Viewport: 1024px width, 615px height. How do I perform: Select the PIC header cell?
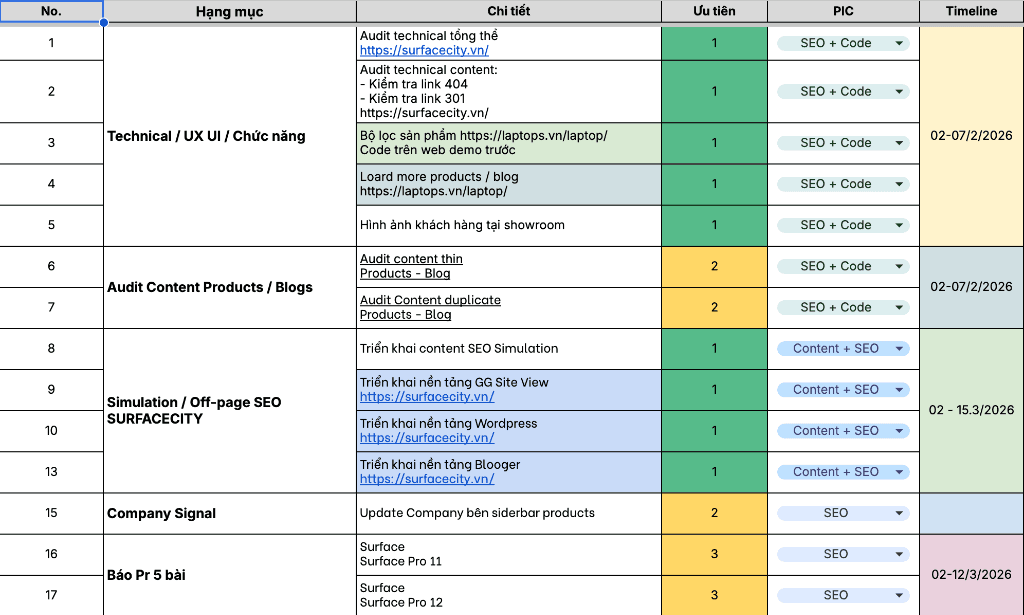(x=843, y=11)
